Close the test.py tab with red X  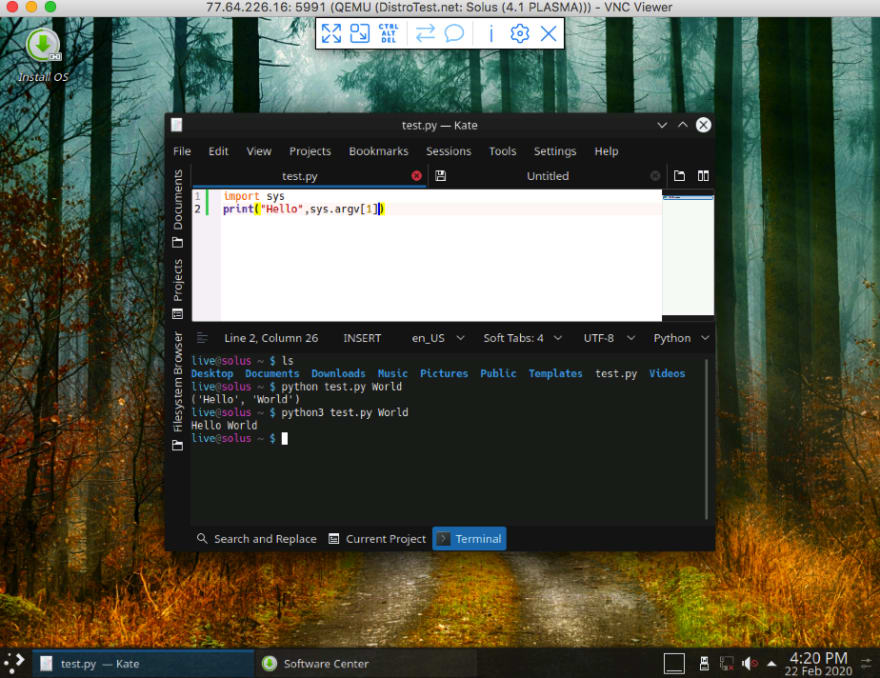416,176
